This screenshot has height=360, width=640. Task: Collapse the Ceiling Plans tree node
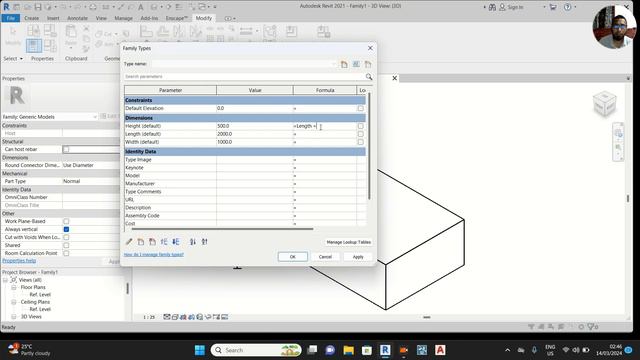point(13,302)
